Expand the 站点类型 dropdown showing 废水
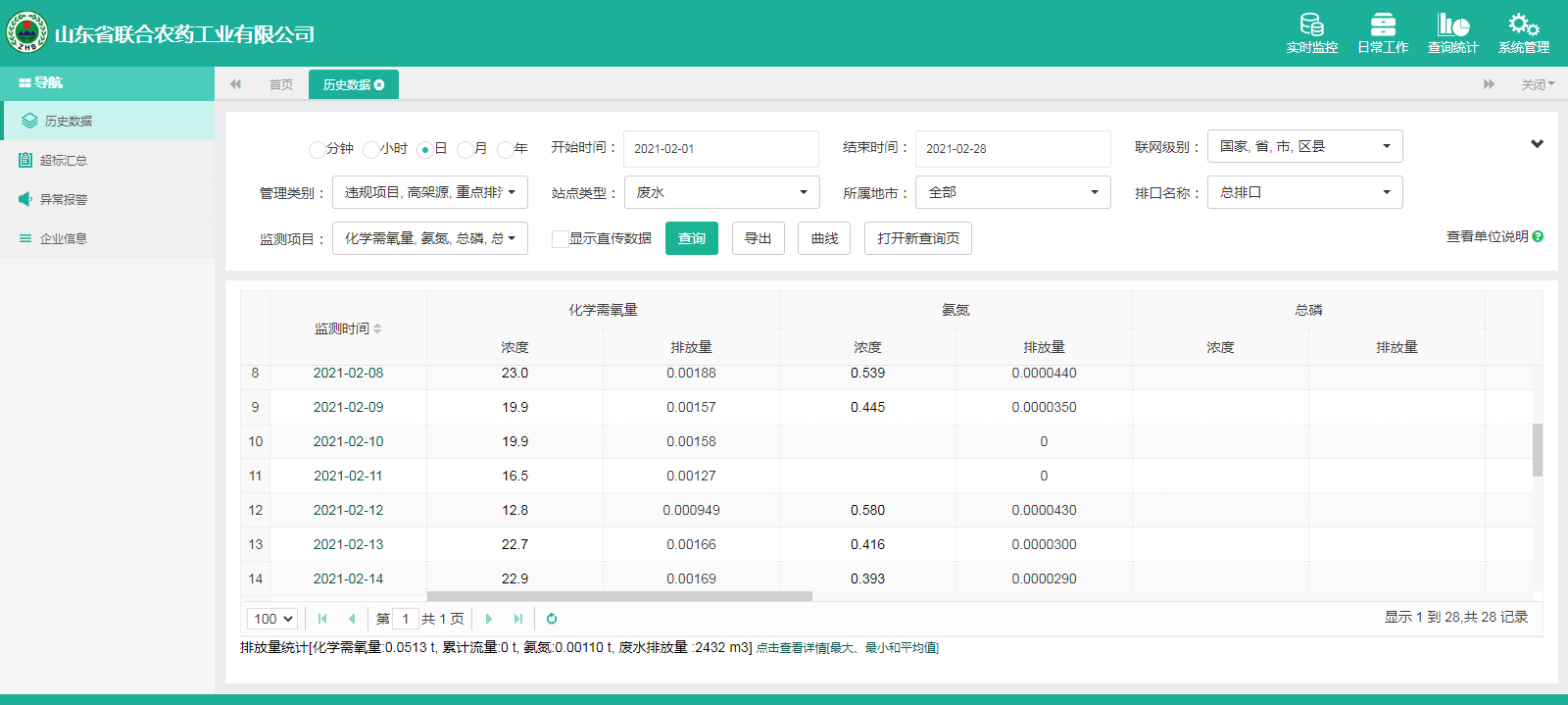This screenshot has height=705, width=1568. tap(721, 192)
